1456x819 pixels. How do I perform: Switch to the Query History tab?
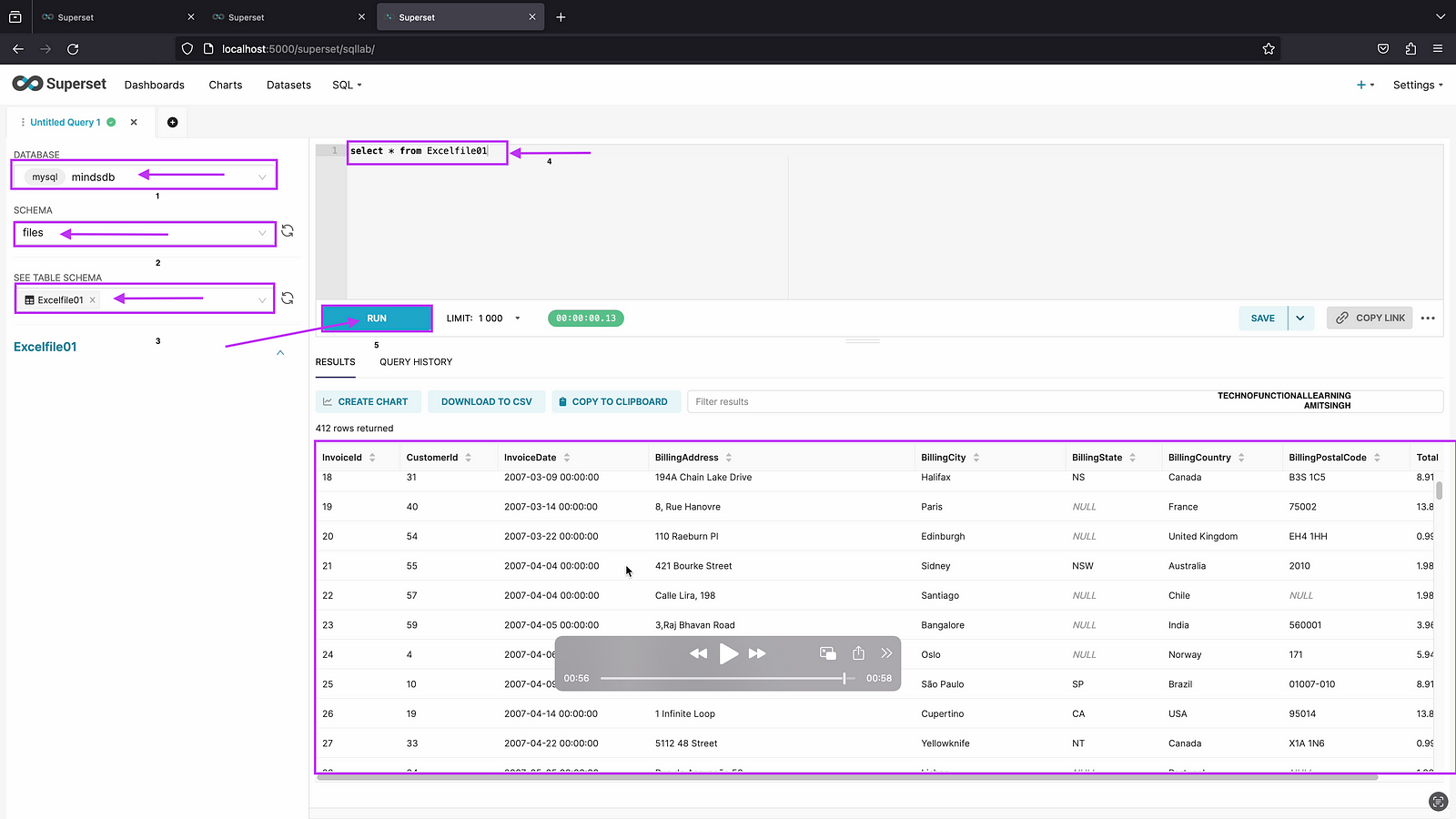(x=416, y=362)
